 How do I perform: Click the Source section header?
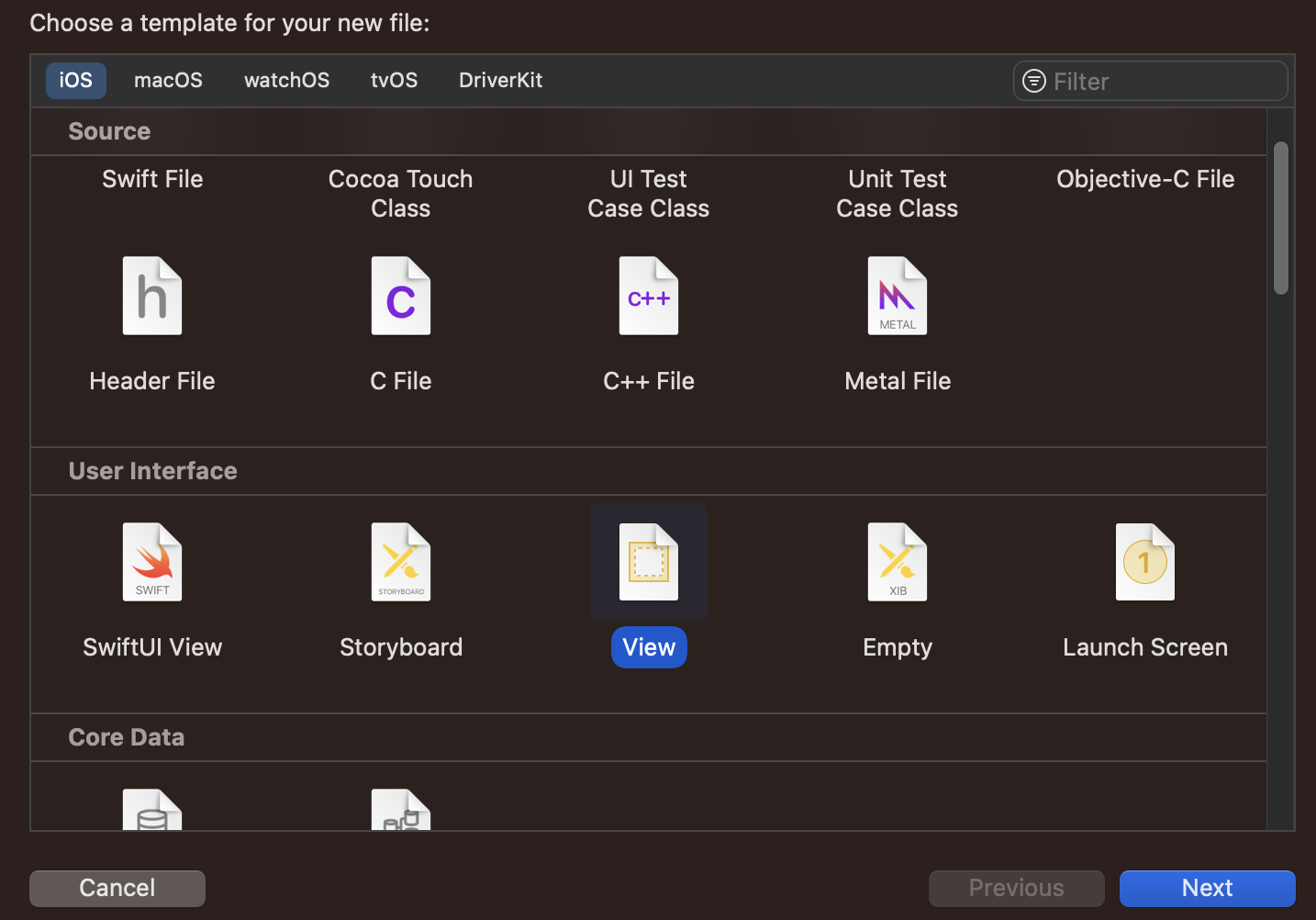109,131
